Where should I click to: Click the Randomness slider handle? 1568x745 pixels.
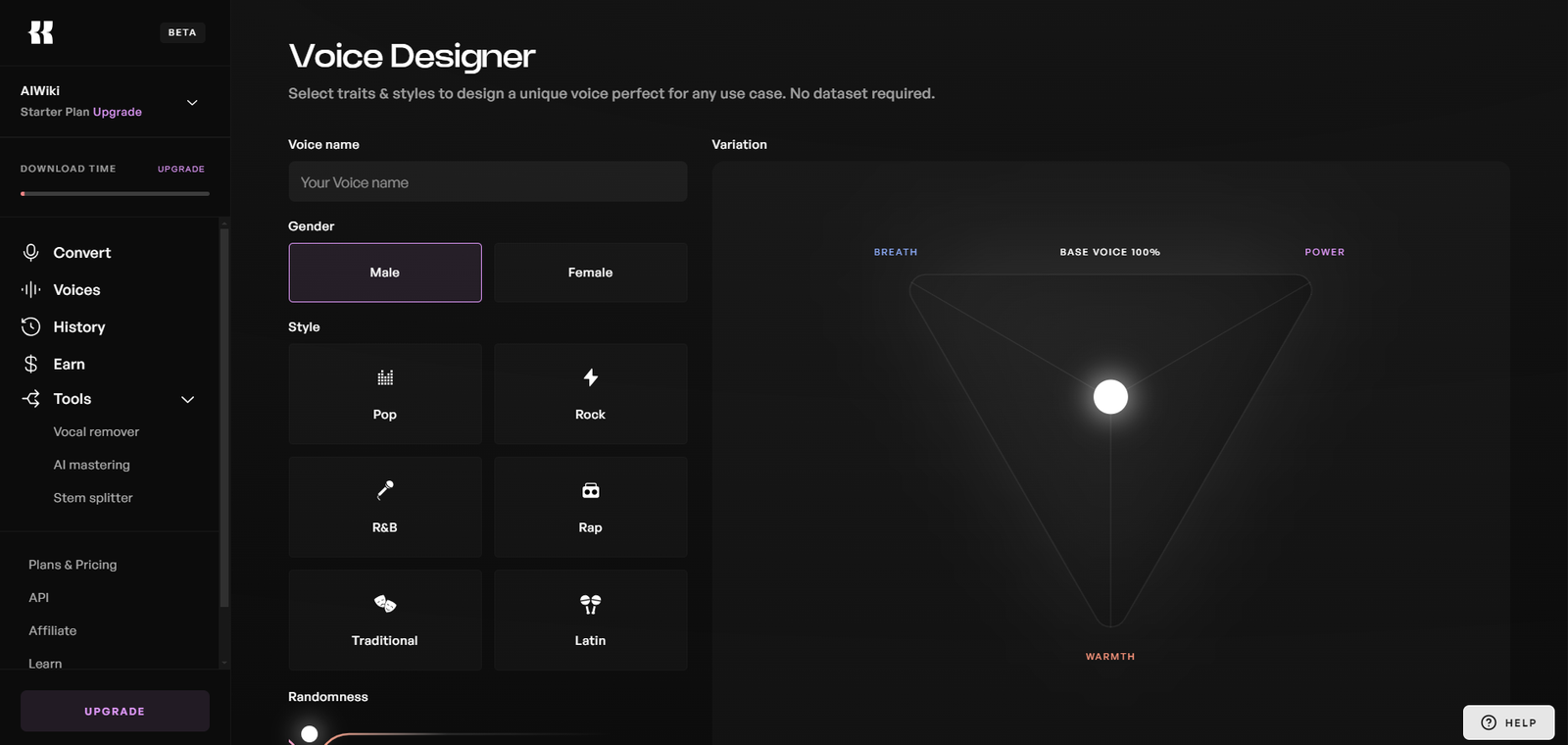pyautogui.click(x=310, y=734)
